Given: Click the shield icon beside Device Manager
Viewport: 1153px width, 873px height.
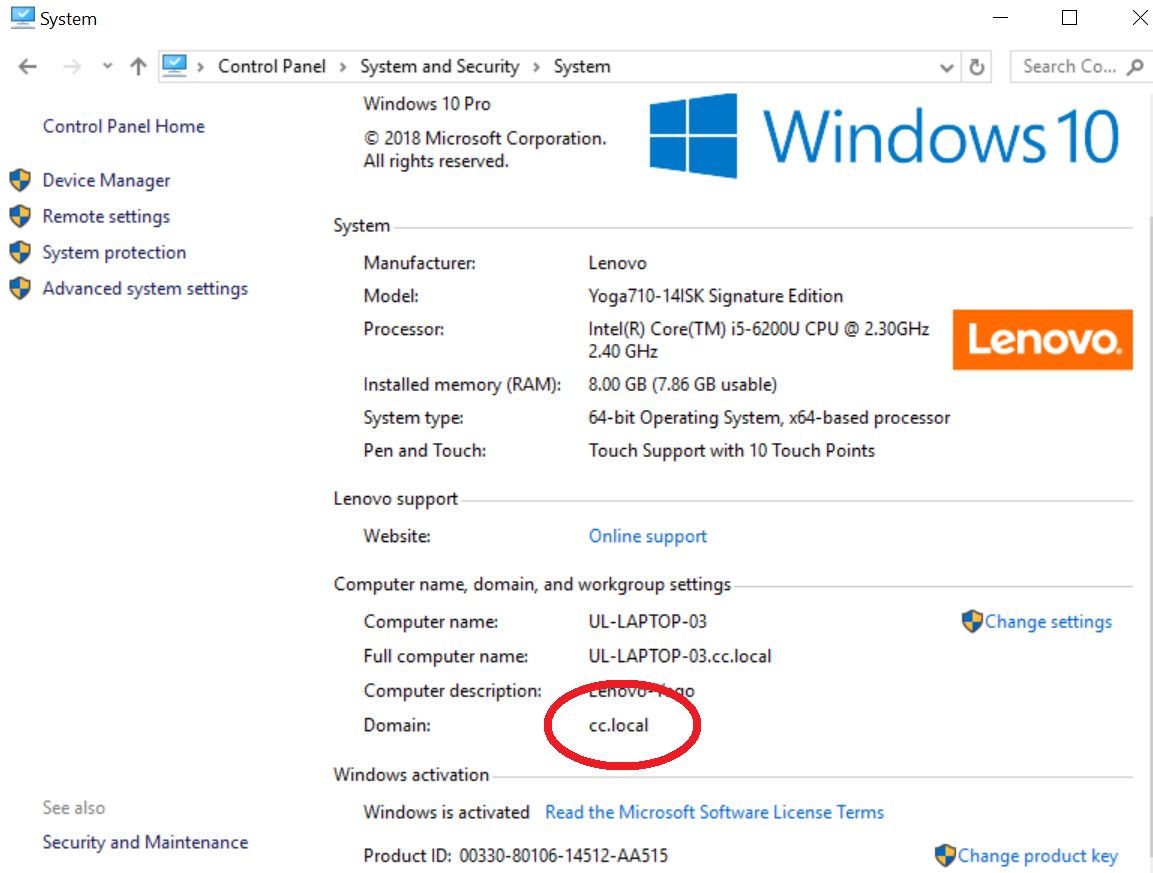Looking at the screenshot, I should 20,180.
